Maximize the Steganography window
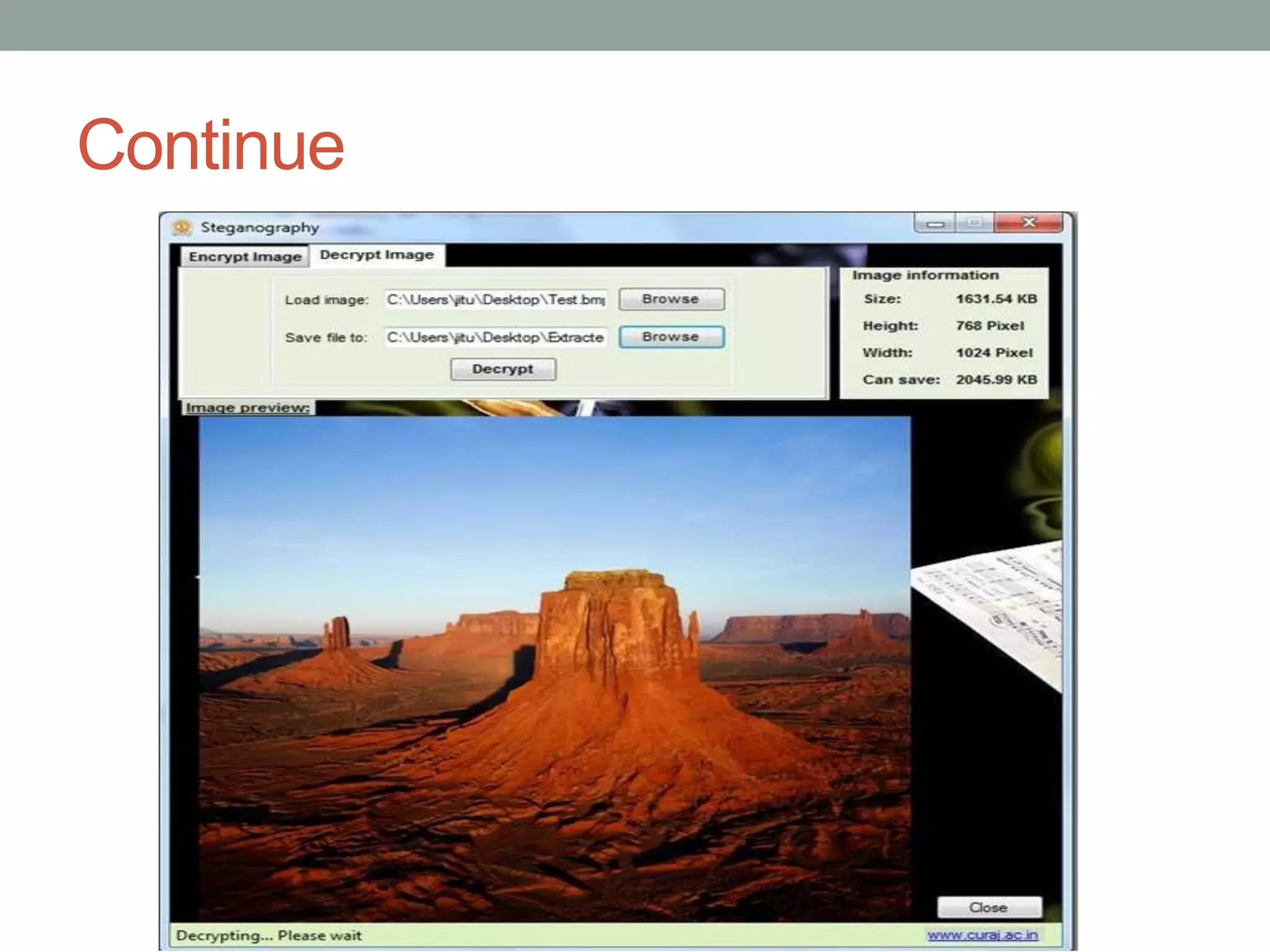Image resolution: width=1270 pixels, height=952 pixels. (x=974, y=223)
